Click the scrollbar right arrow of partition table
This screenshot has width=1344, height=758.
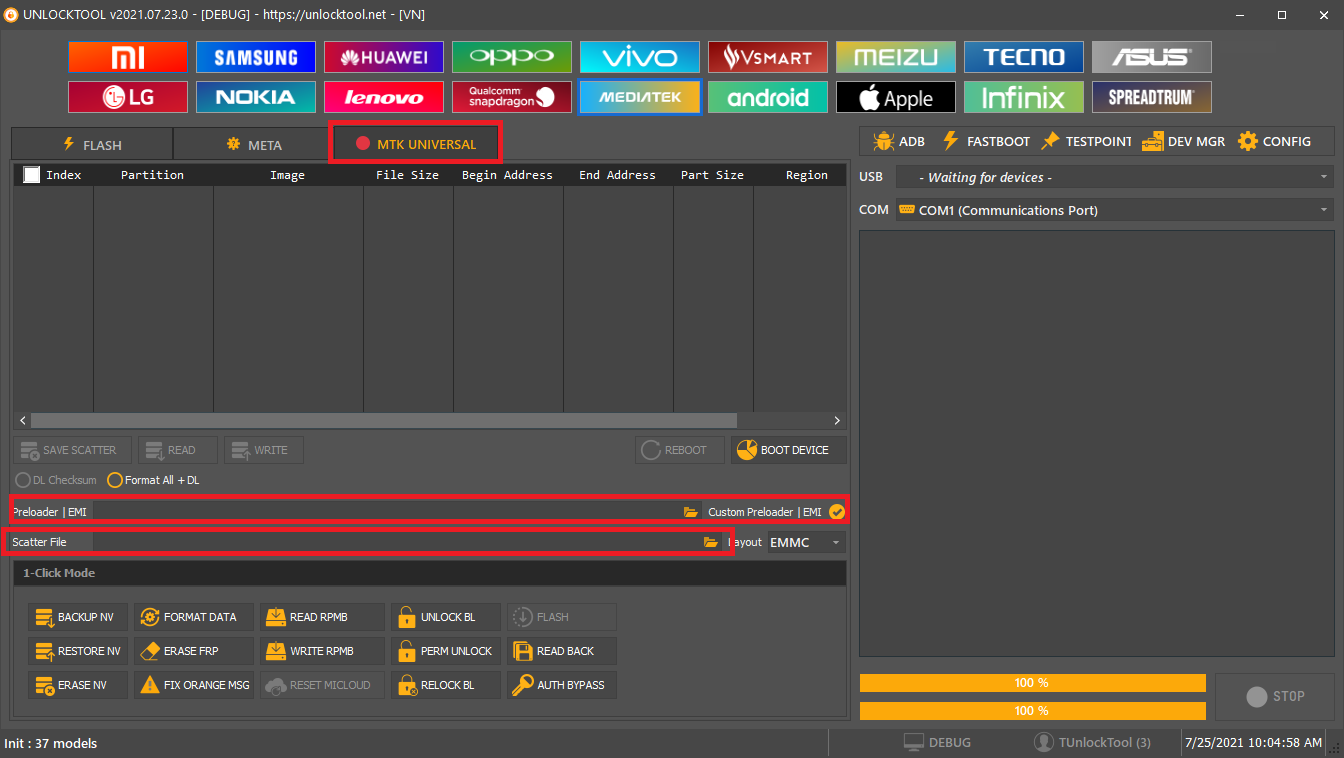(837, 421)
